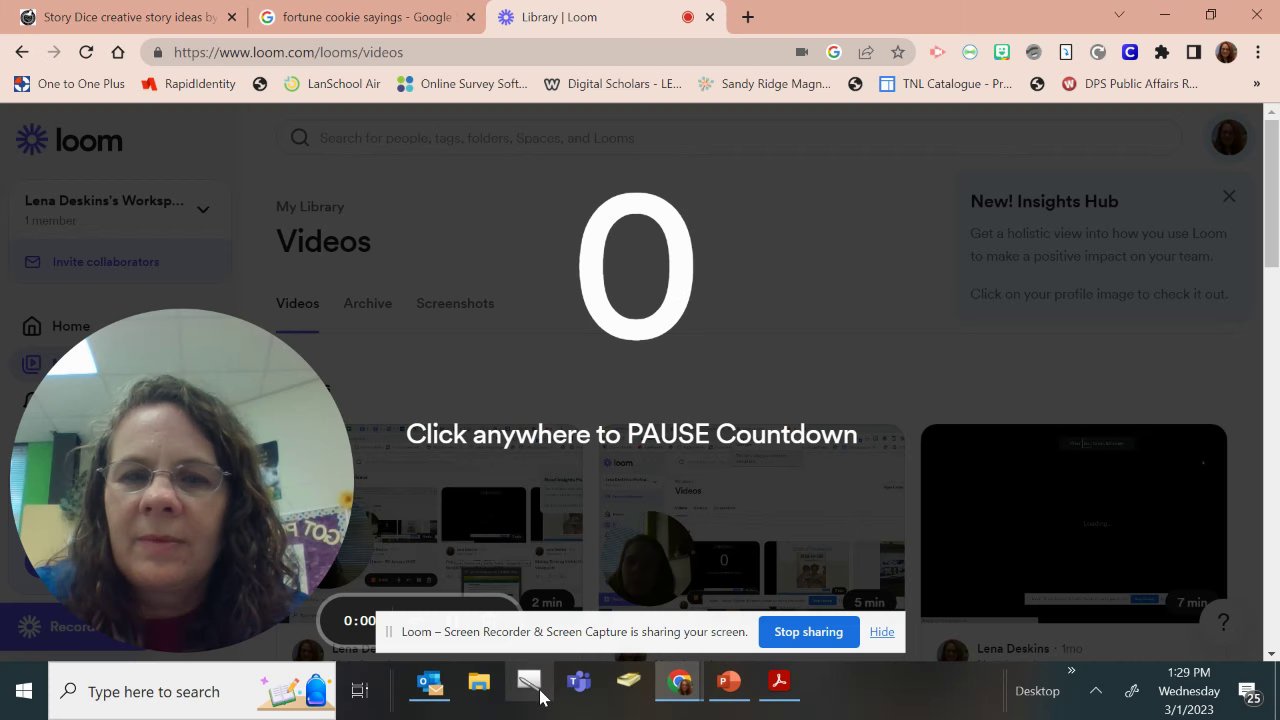Select the Archive tab

(367, 303)
